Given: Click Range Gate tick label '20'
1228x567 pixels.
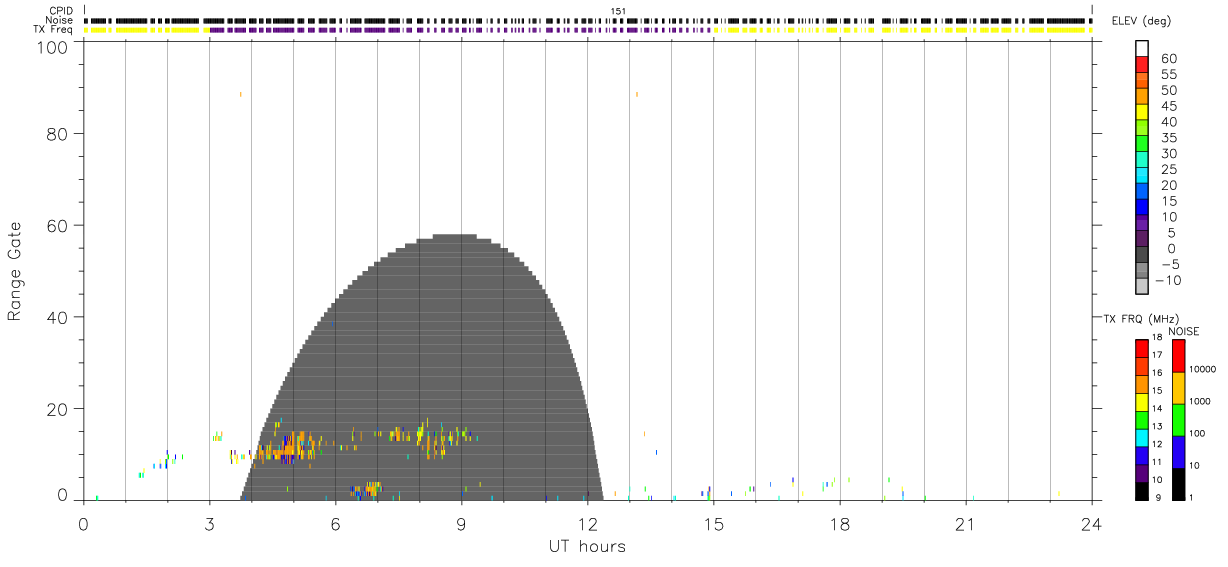Looking at the screenshot, I should (58, 409).
